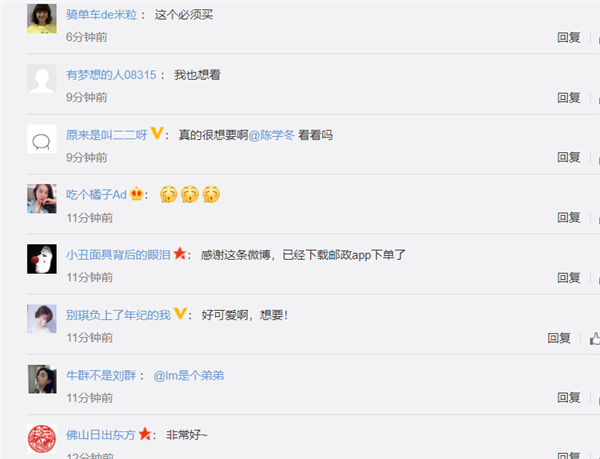Click the thumbs-up like icon on 别琪负上了年纪的我's comment
This screenshot has height=459, width=600.
595,339
